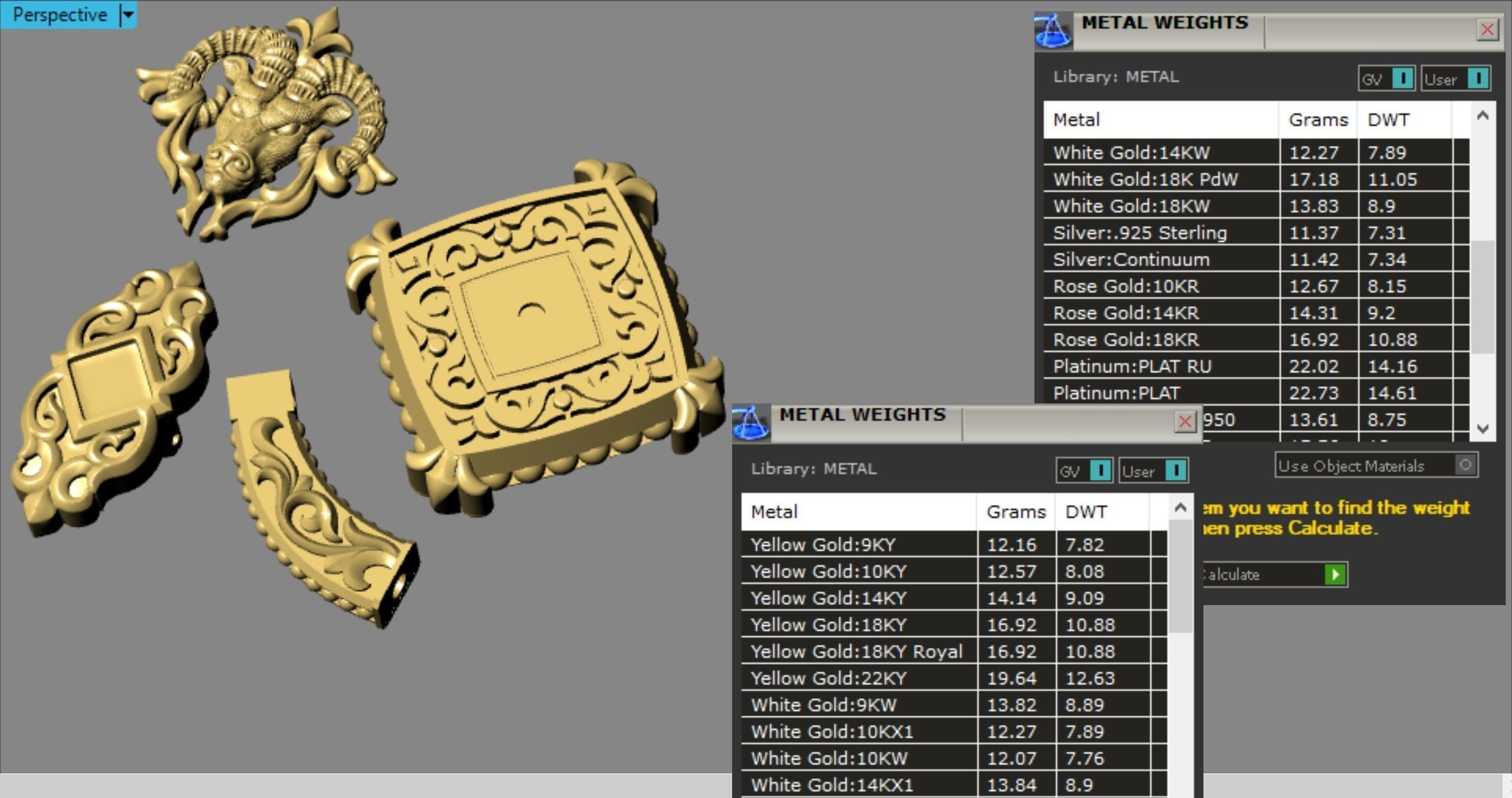This screenshot has width=1512, height=798.
Task: Select Rose Gold:18KR row
Action: point(1256,339)
